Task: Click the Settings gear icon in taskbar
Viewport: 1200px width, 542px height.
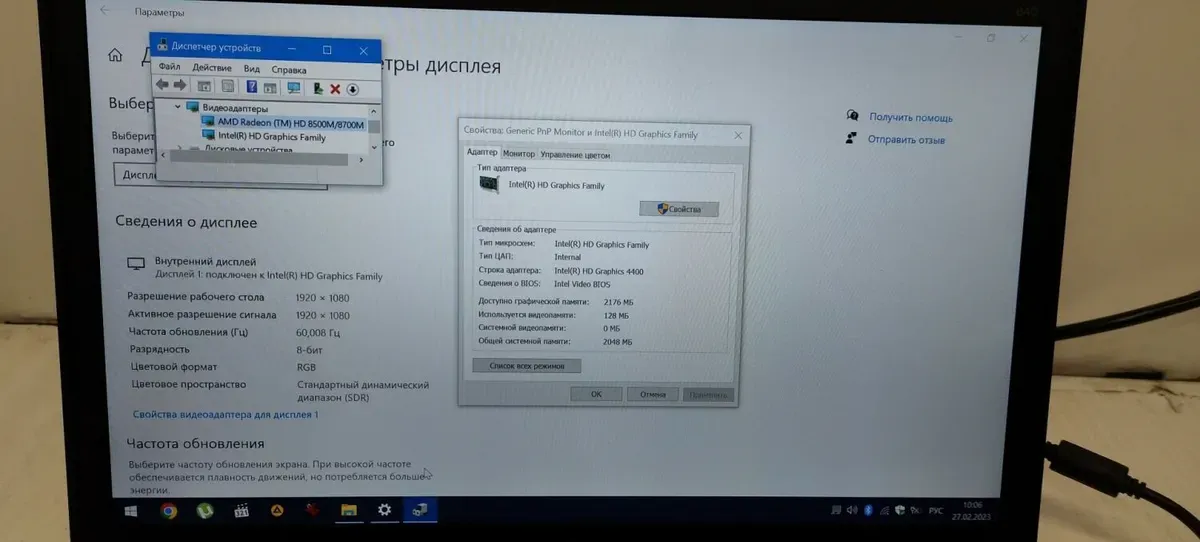Action: pos(384,510)
